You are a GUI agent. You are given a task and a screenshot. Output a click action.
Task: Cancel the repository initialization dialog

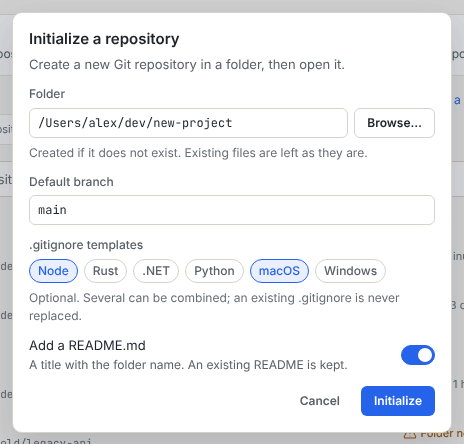coord(320,401)
